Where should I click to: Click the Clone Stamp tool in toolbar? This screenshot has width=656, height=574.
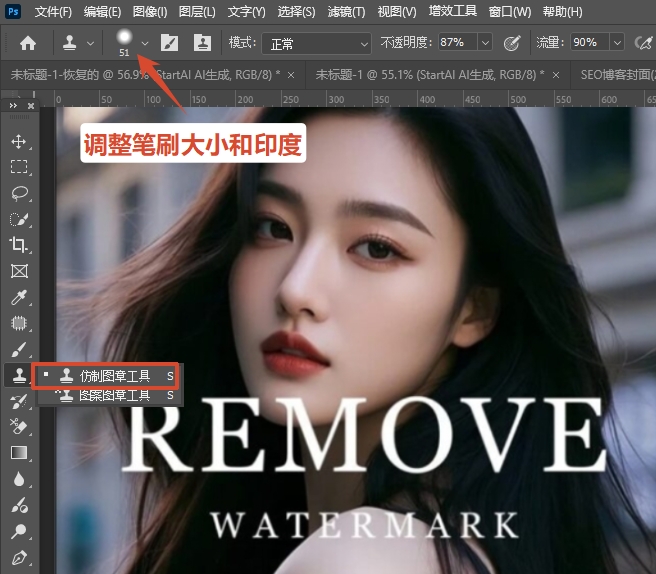(18, 375)
